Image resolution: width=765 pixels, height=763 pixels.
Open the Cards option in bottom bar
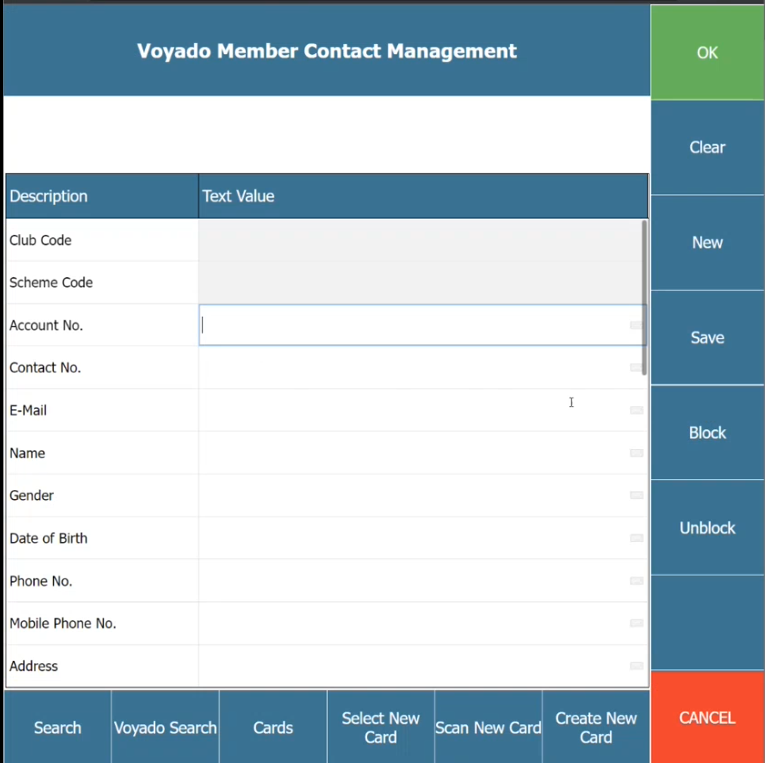tap(273, 727)
